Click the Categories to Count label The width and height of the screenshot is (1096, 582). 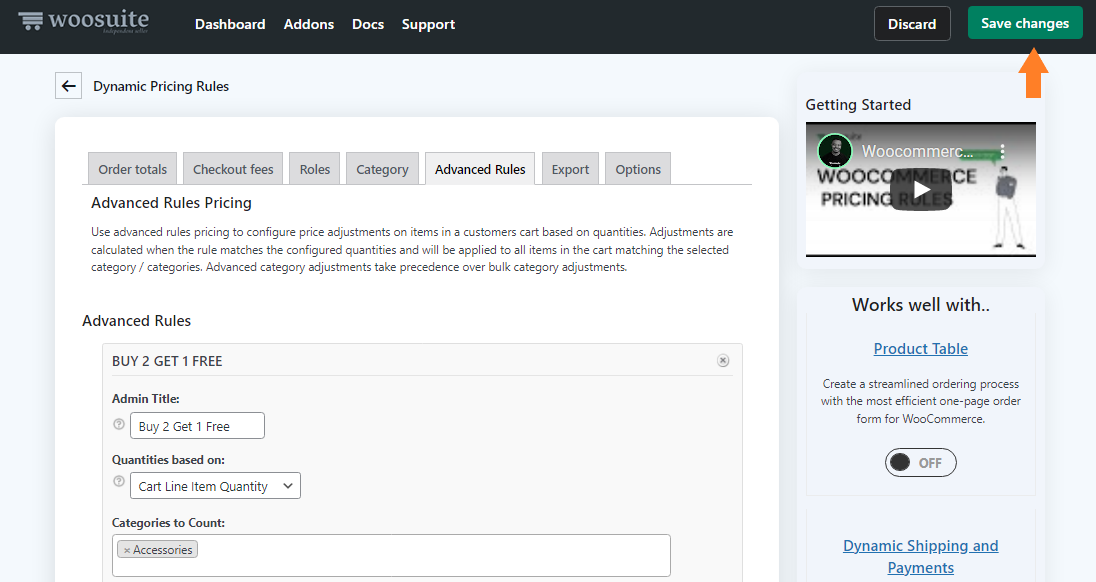(168, 523)
